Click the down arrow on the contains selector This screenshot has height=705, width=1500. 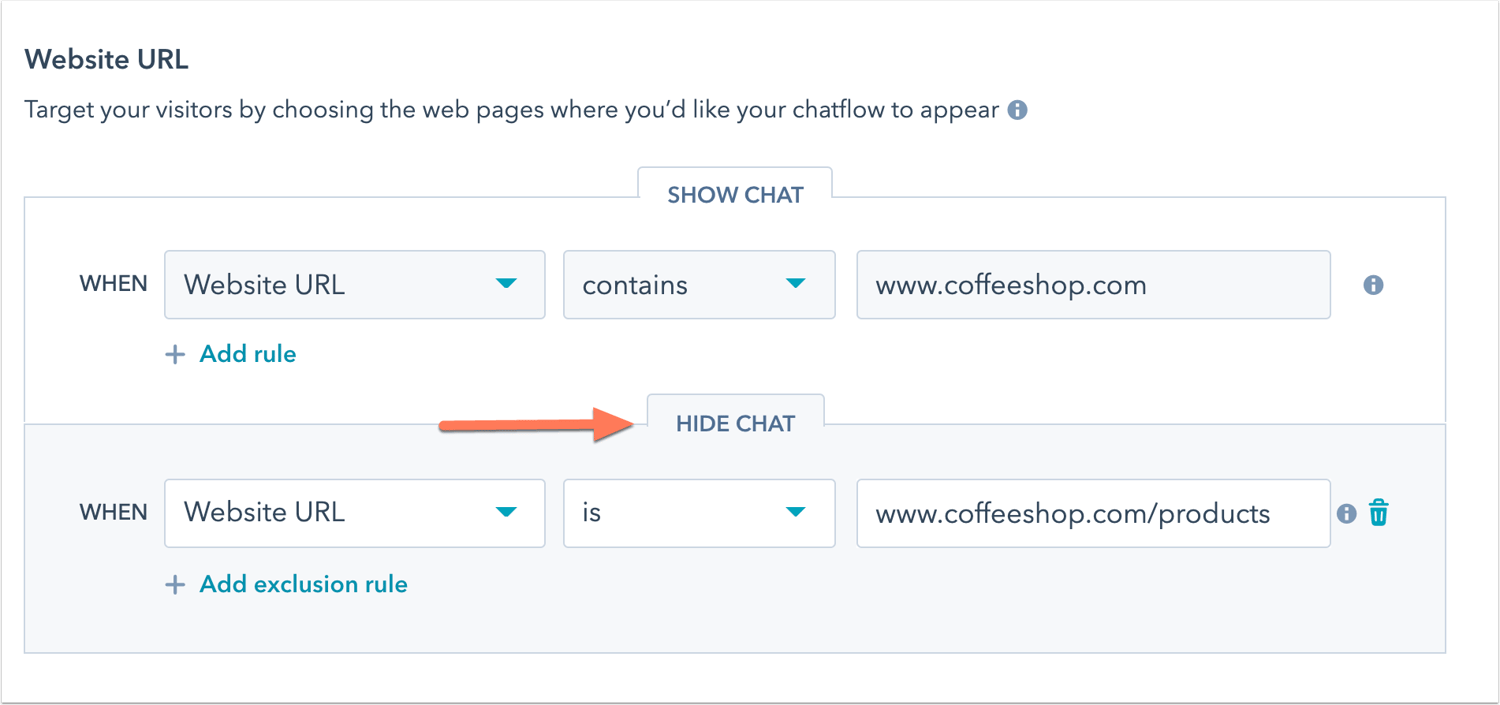[x=795, y=284]
